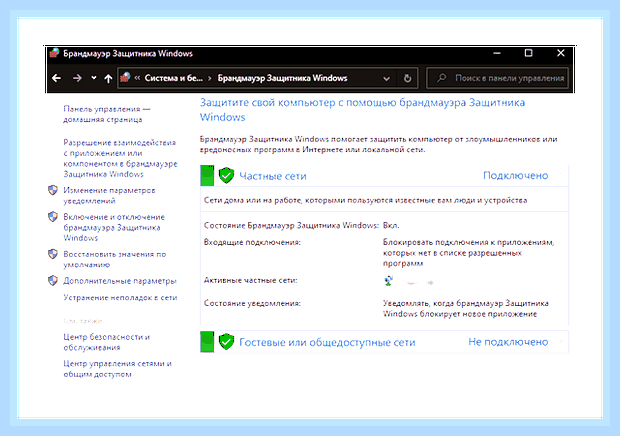620x436 pixels.
Task: Open 'Дополнительные параметры' link
Action: [120, 281]
